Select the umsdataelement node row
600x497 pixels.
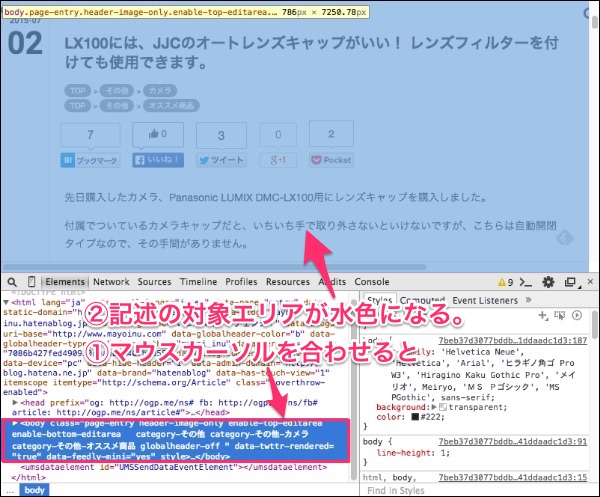pyautogui.click(x=174, y=467)
